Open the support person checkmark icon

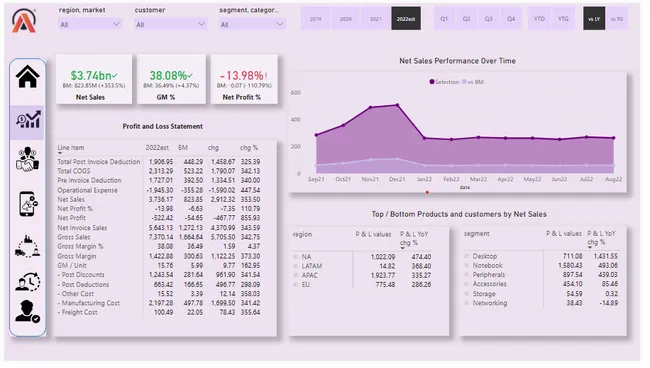pos(28,311)
